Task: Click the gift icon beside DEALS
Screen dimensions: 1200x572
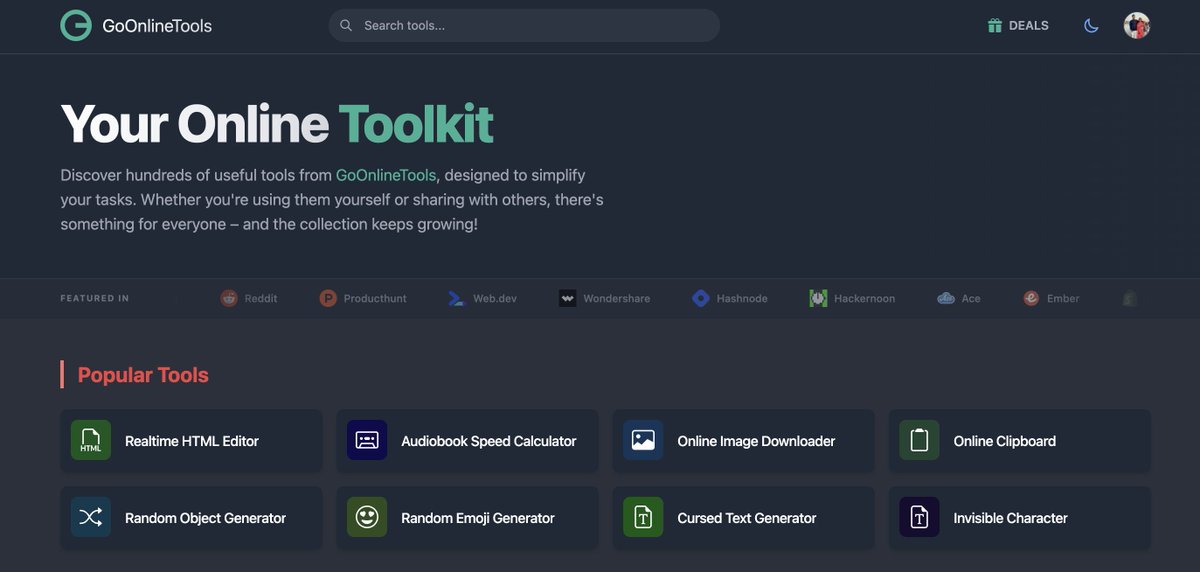Action: (x=994, y=26)
